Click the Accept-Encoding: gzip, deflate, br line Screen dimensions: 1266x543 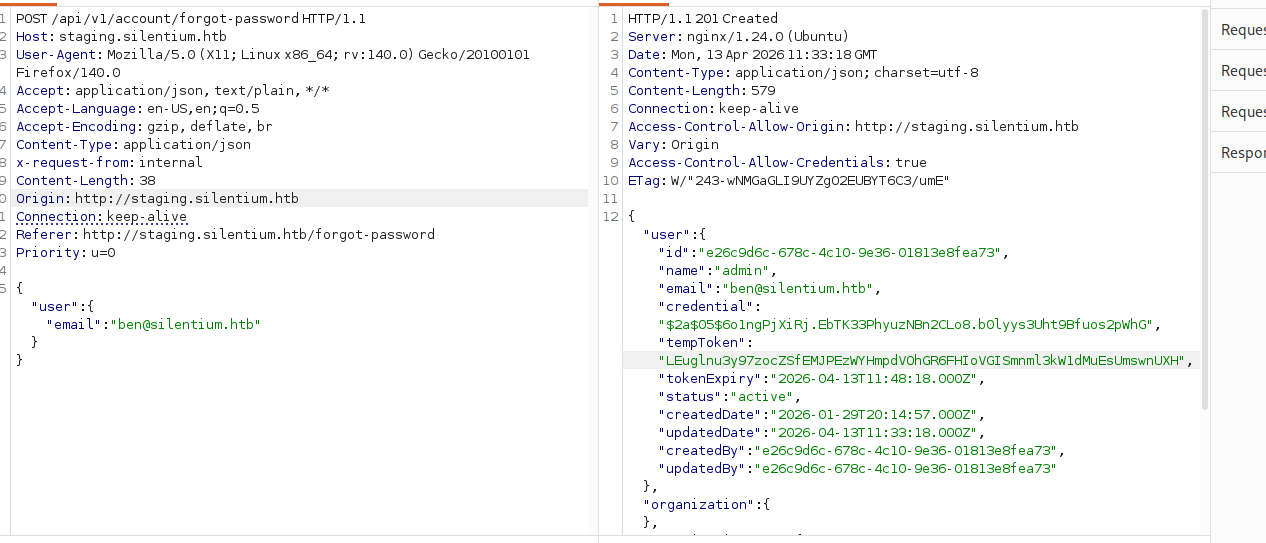(144, 127)
